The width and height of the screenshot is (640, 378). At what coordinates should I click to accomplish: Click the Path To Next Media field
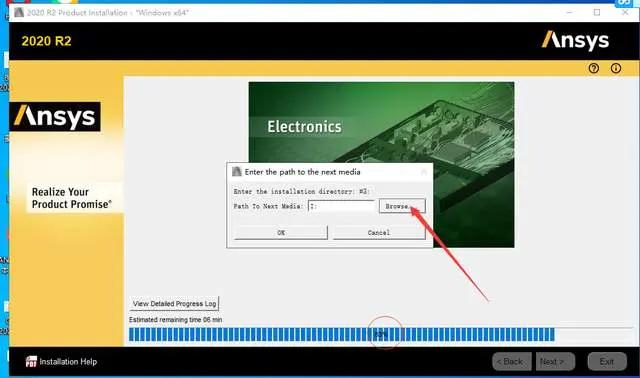tap(341, 206)
